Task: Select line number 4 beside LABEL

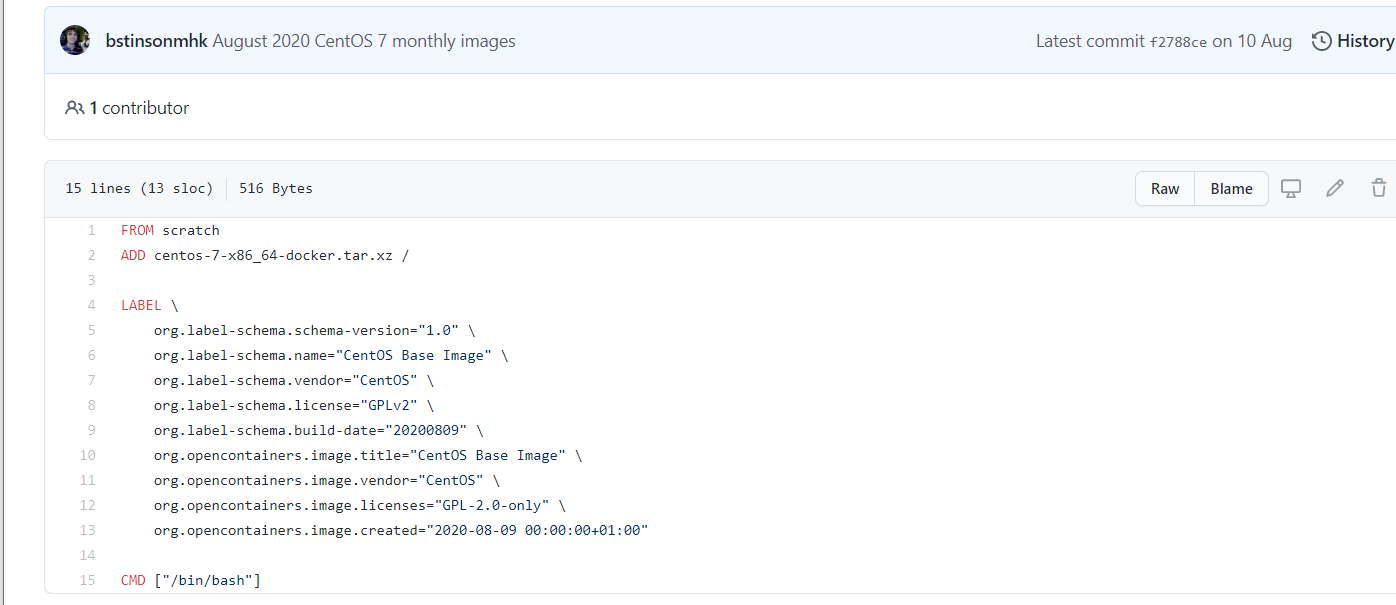Action: 91,305
